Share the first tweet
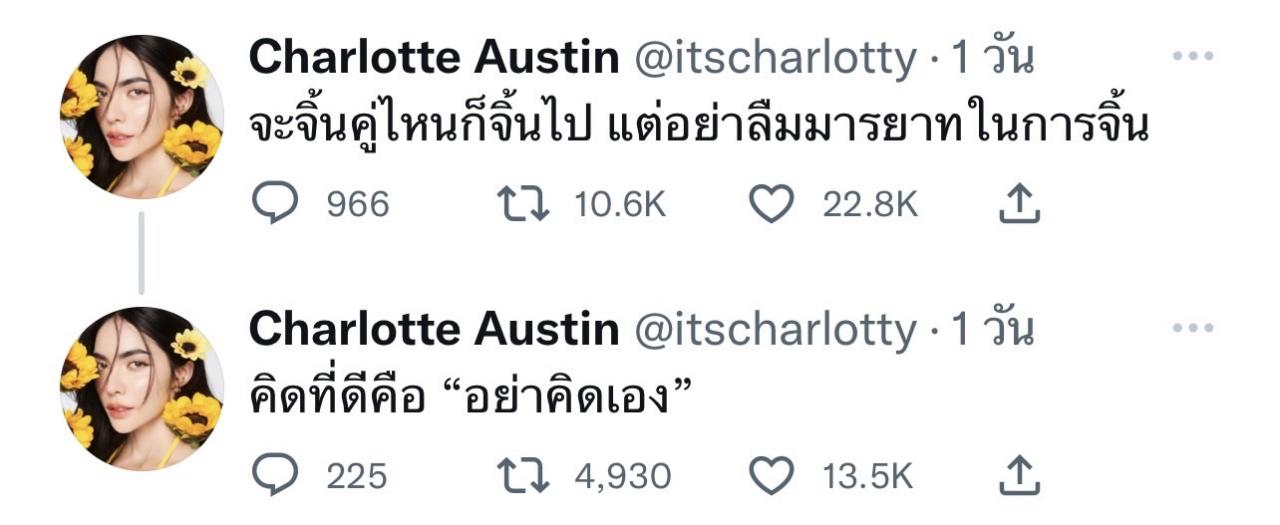Screen dimensions: 1280x525 coord(1020,204)
